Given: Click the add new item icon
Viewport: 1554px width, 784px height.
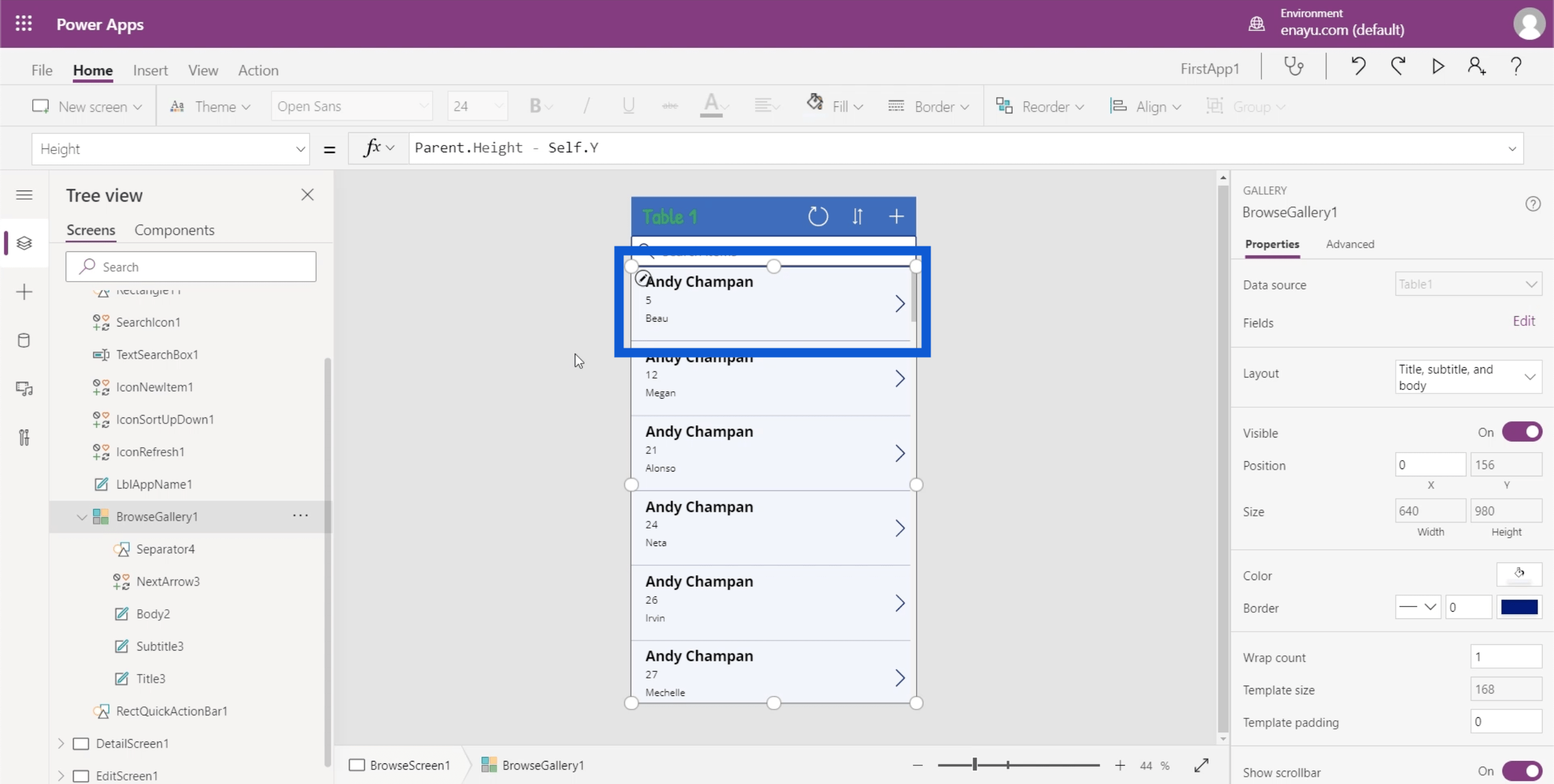Looking at the screenshot, I should pos(895,216).
